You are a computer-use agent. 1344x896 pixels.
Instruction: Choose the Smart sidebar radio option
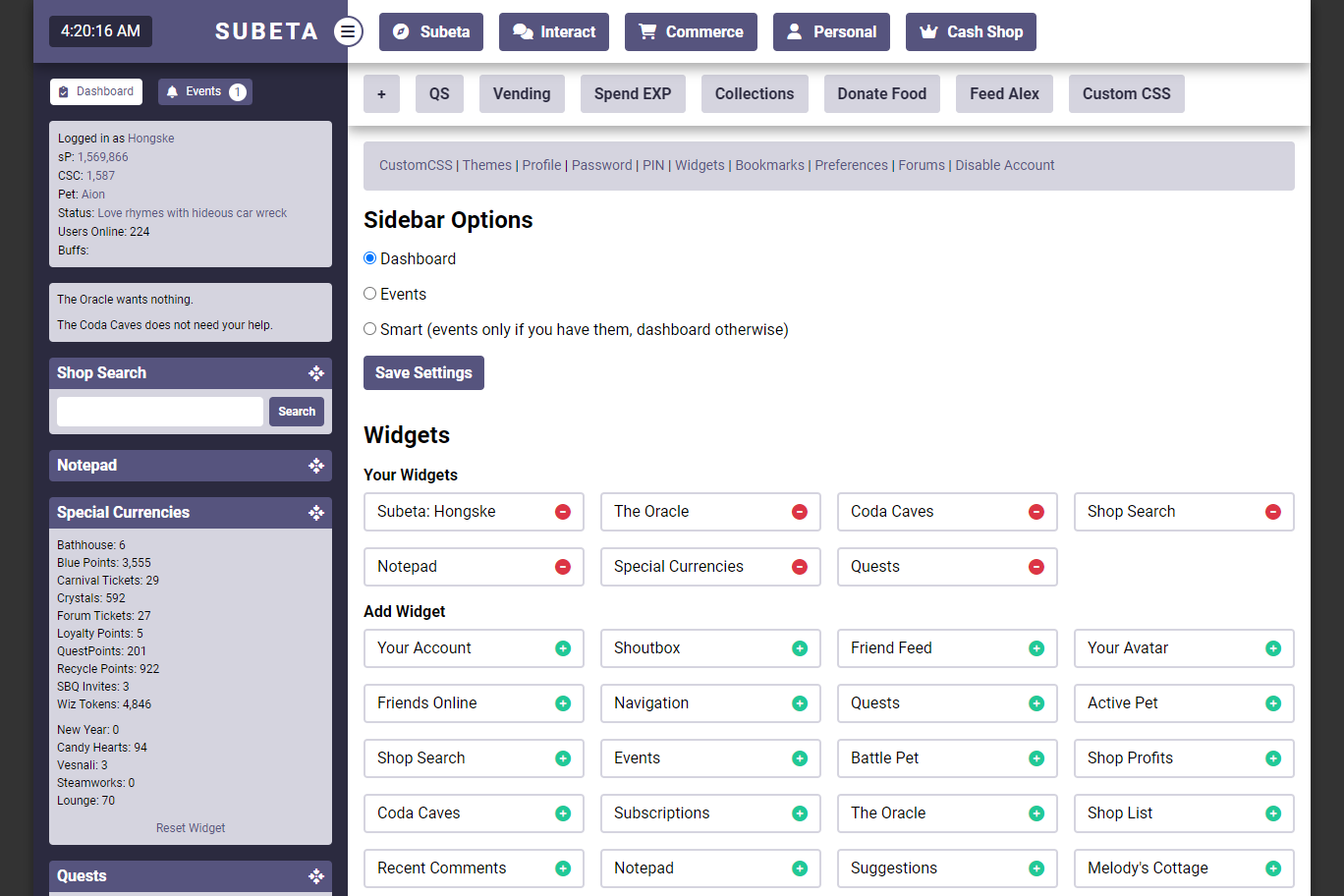(x=370, y=329)
